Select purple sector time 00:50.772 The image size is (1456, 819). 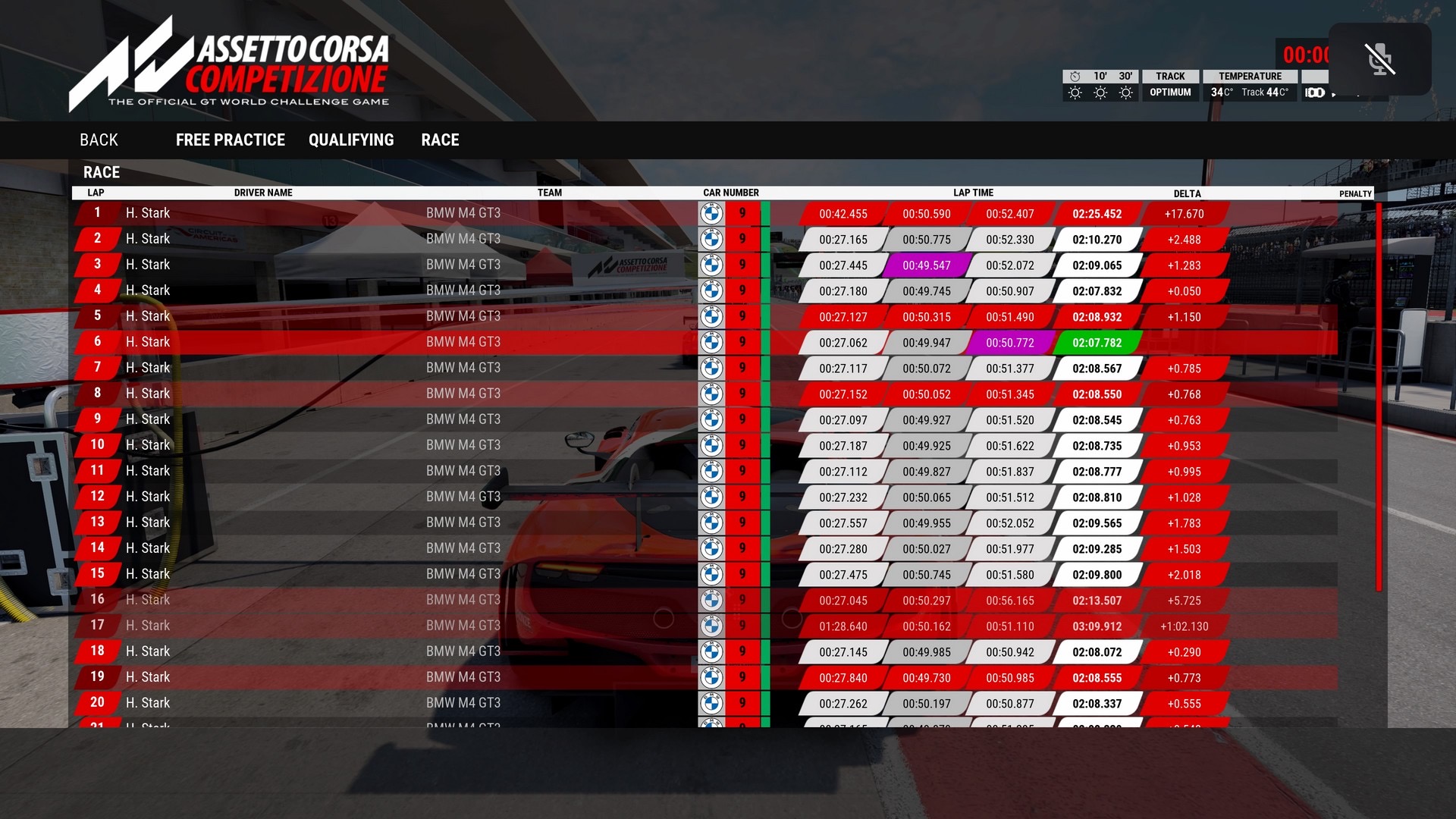point(1009,343)
